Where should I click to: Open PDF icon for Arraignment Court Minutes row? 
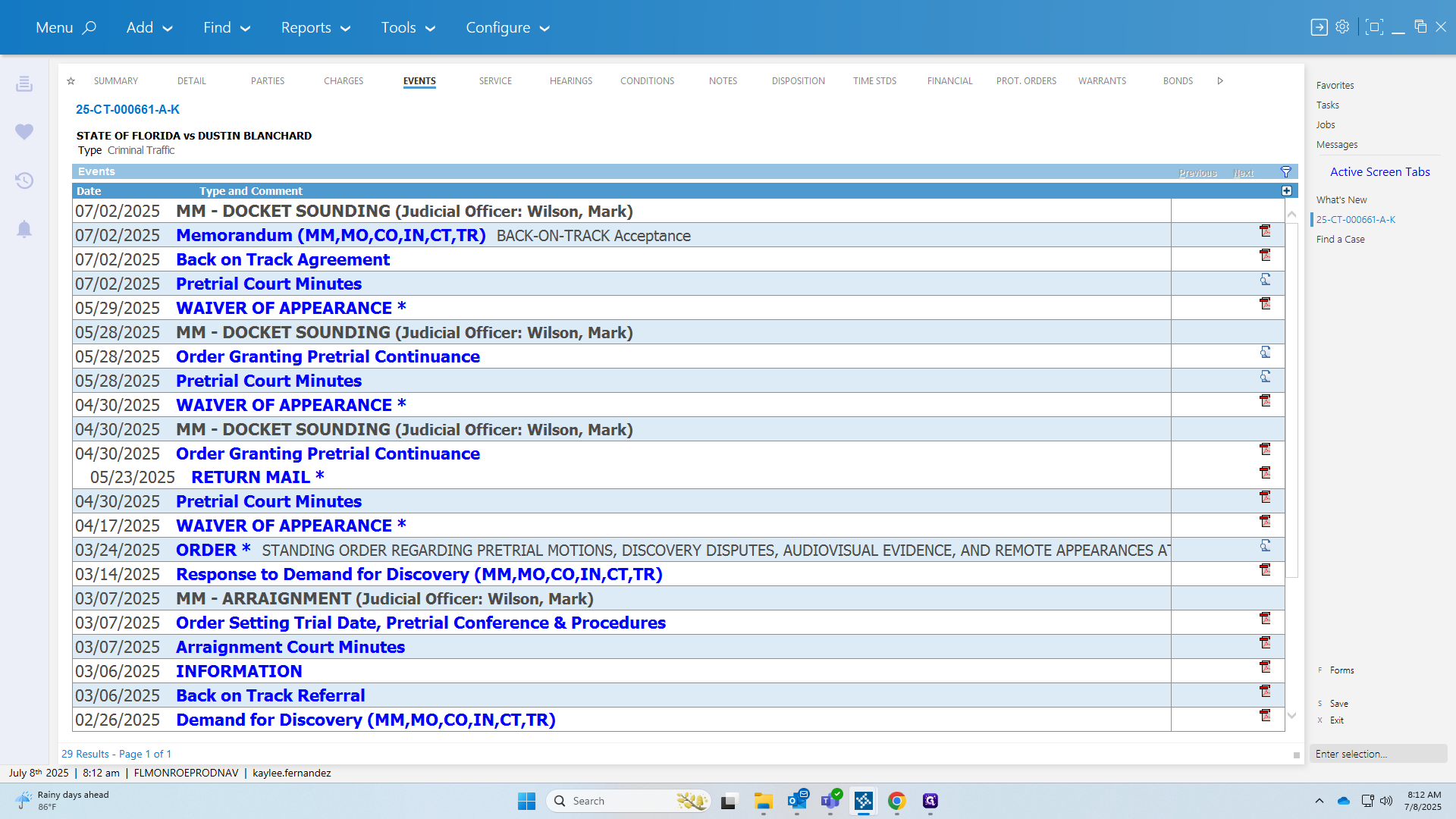(1265, 642)
